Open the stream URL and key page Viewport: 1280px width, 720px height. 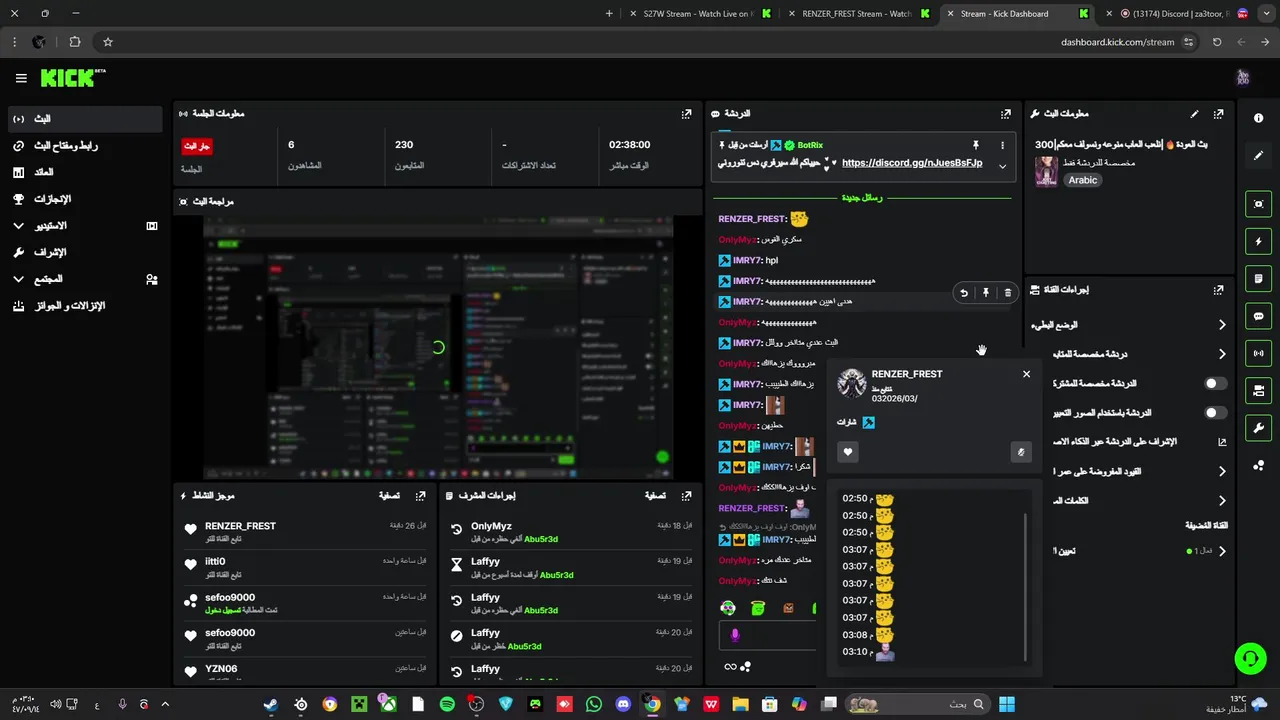pyautogui.click(x=84, y=146)
